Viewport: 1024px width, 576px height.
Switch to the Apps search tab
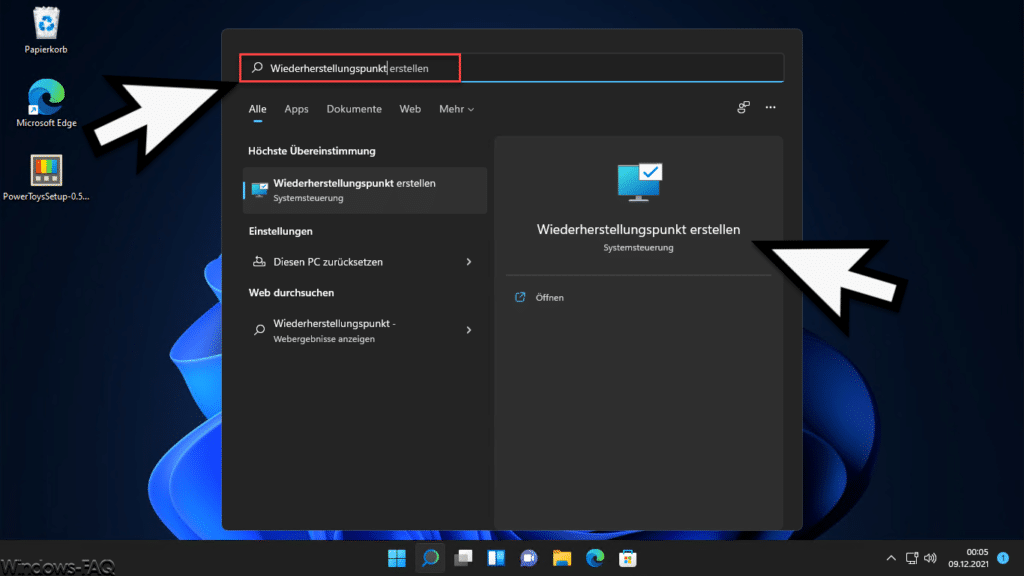[296, 109]
